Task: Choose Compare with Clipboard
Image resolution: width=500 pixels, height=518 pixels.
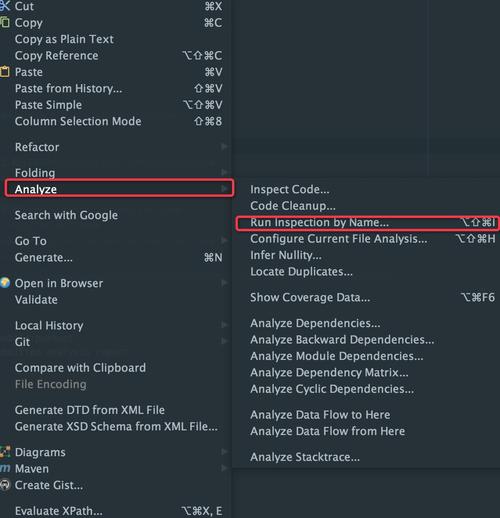Action: [80, 368]
